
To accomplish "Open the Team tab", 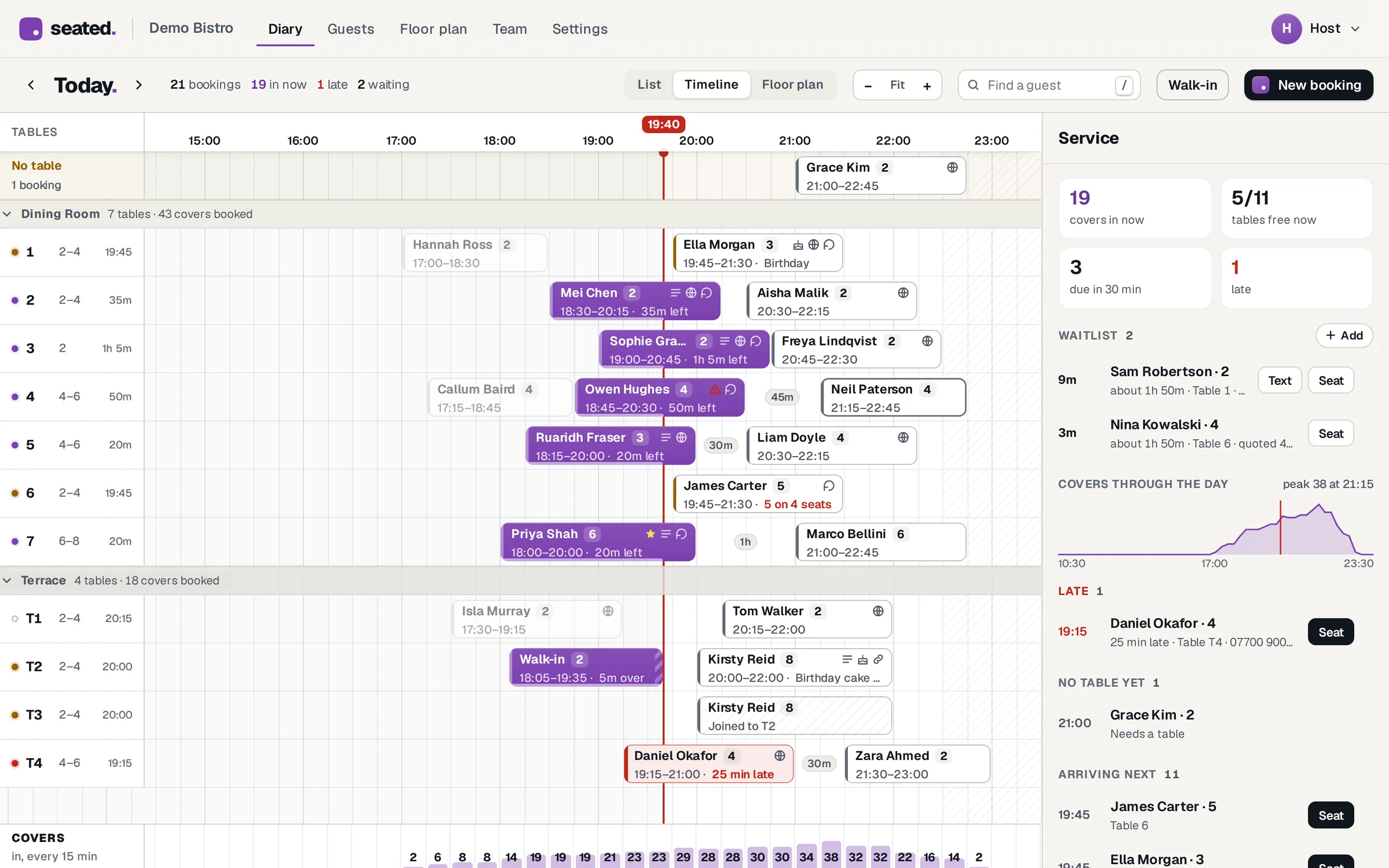I will [509, 29].
